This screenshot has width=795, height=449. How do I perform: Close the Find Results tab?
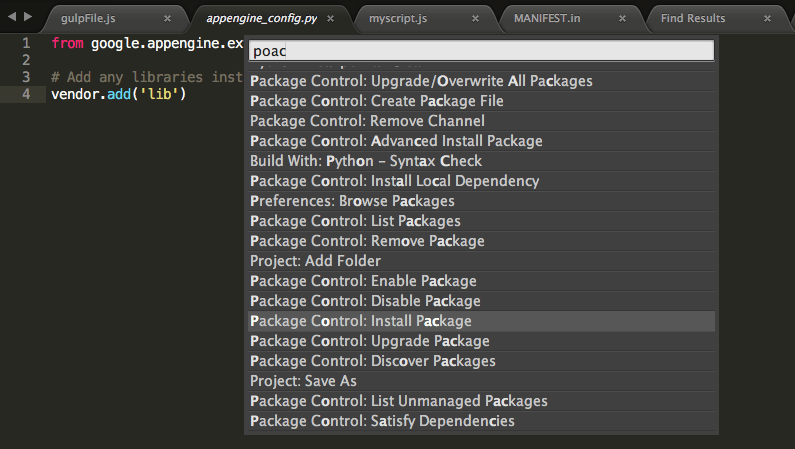(x=768, y=19)
